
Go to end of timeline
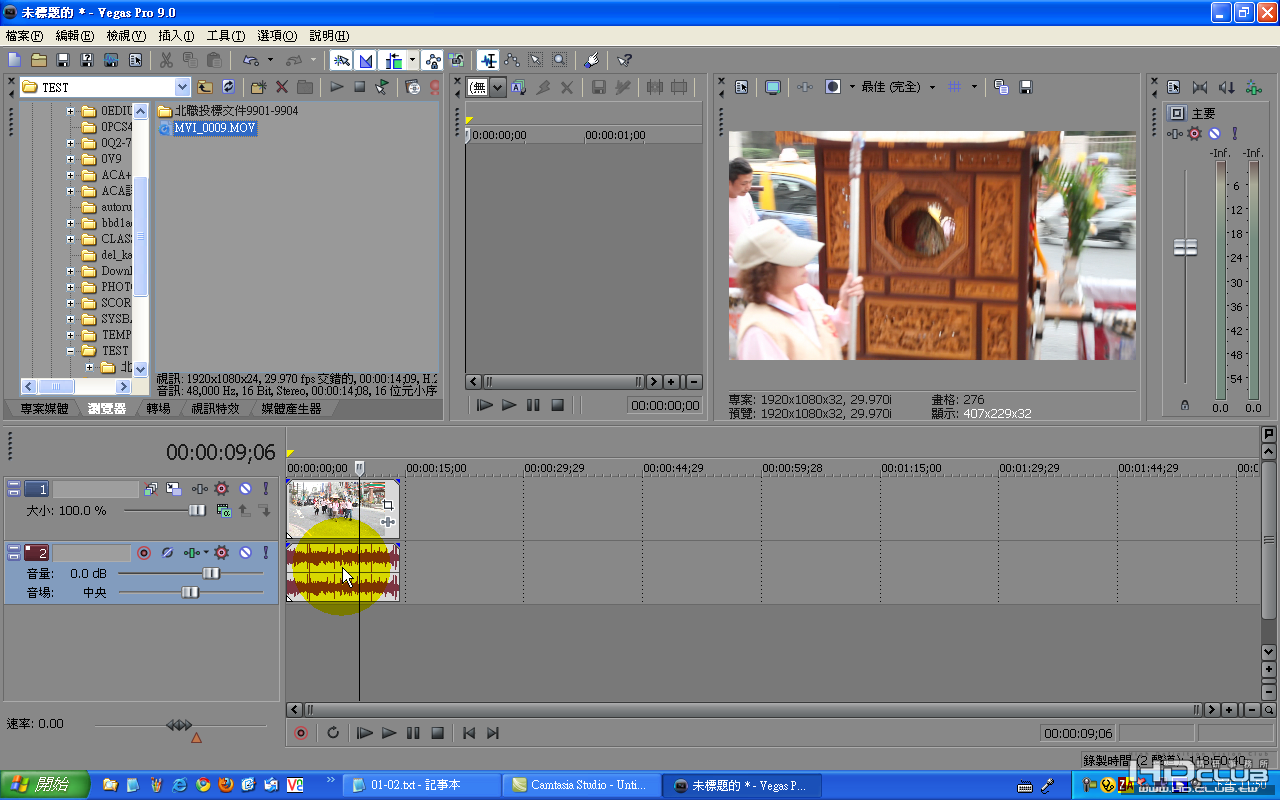492,733
